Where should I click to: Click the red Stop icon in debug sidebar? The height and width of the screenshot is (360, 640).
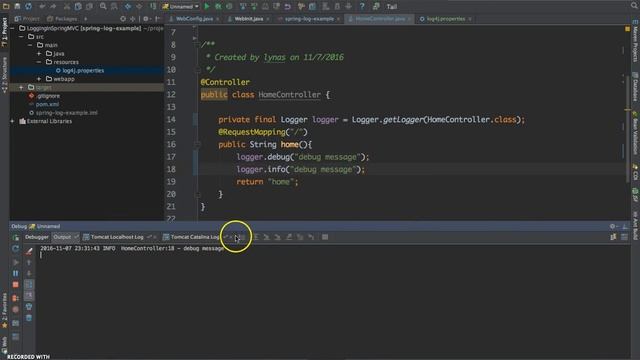[x=16, y=284]
